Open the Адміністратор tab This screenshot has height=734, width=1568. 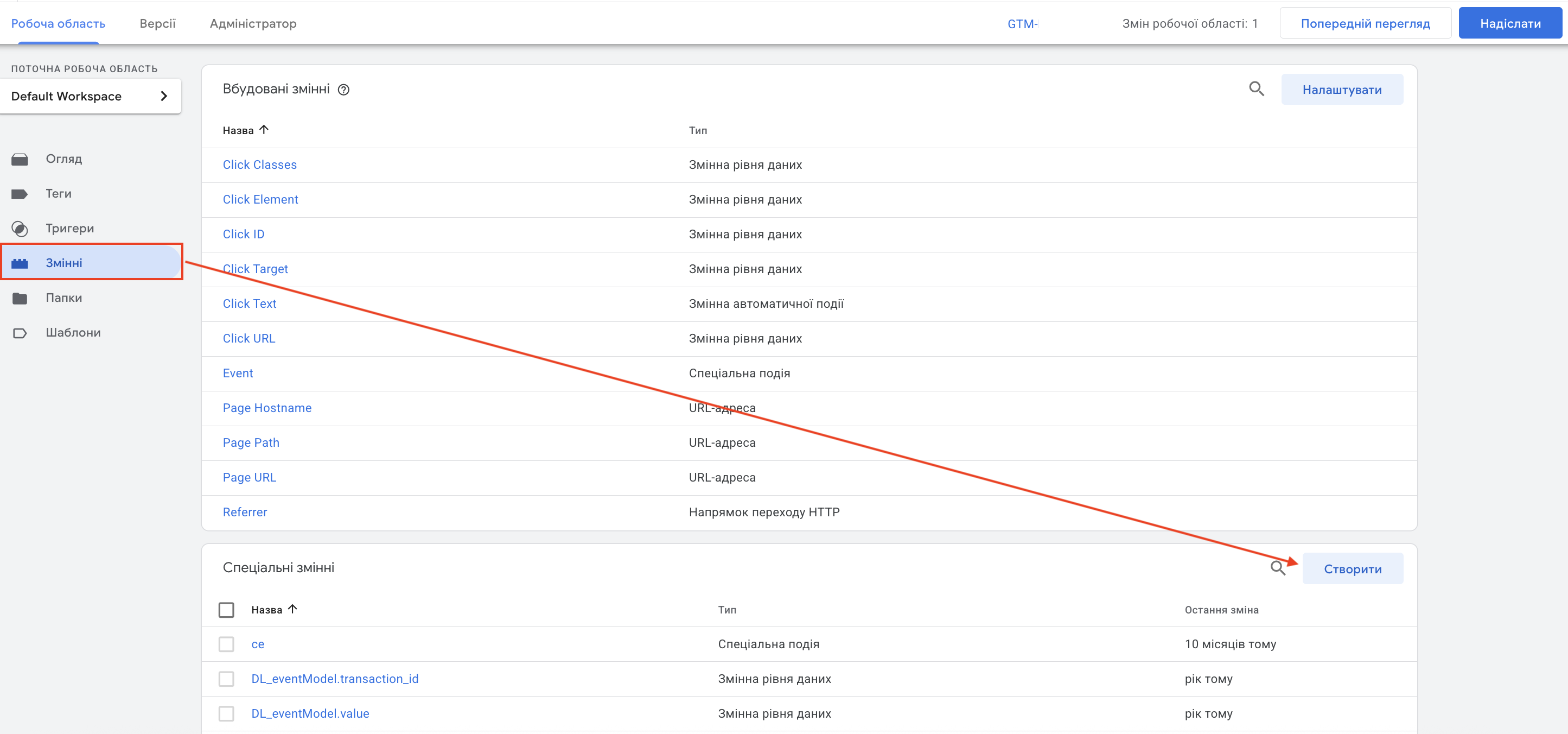click(x=253, y=23)
